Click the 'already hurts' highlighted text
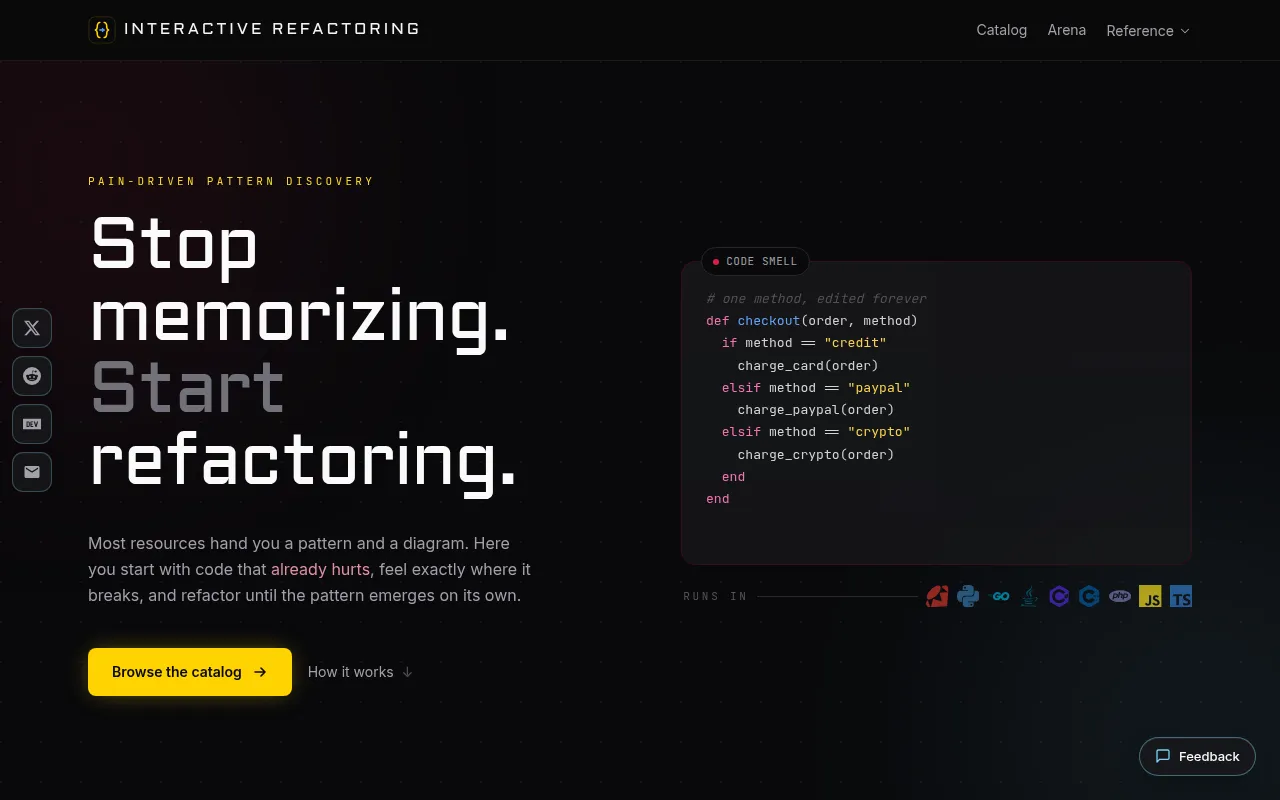Viewport: 1280px width, 800px height. coord(320,570)
